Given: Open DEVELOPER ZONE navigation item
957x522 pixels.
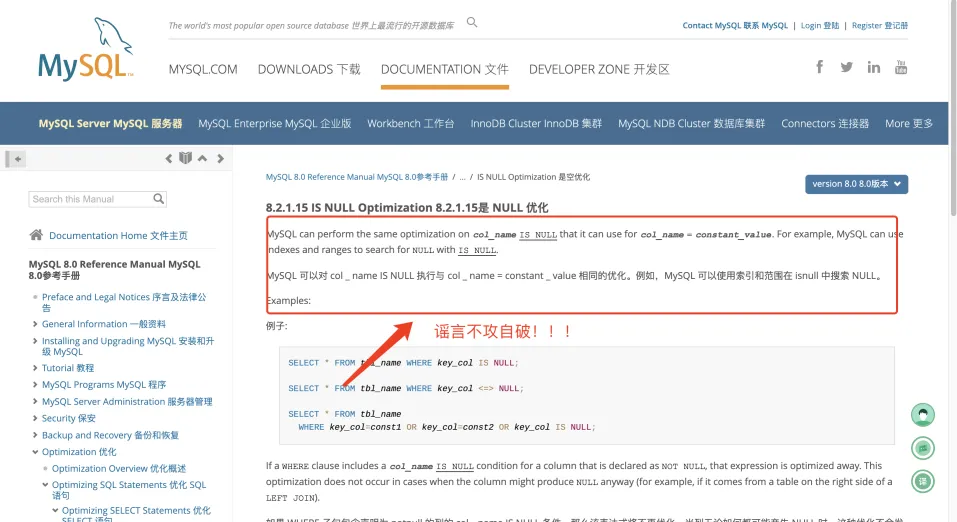Looking at the screenshot, I should [599, 70].
